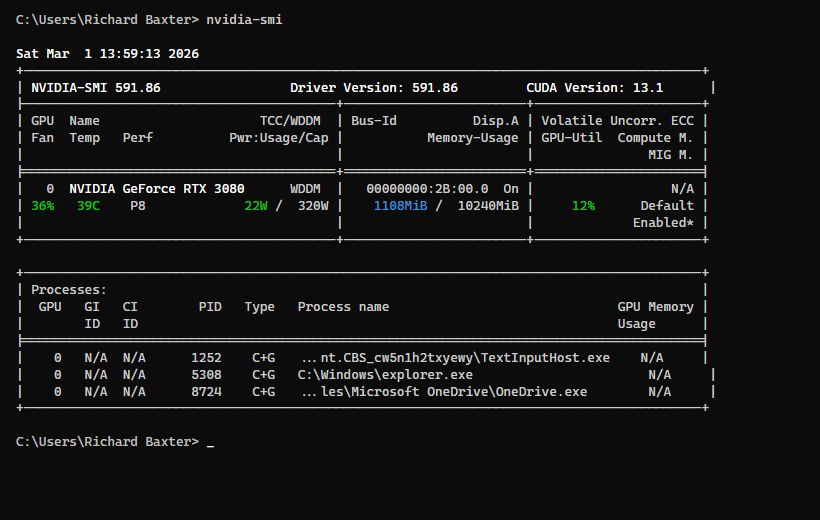Click the power cap value 320W
The width and height of the screenshot is (820, 520).
click(x=313, y=206)
